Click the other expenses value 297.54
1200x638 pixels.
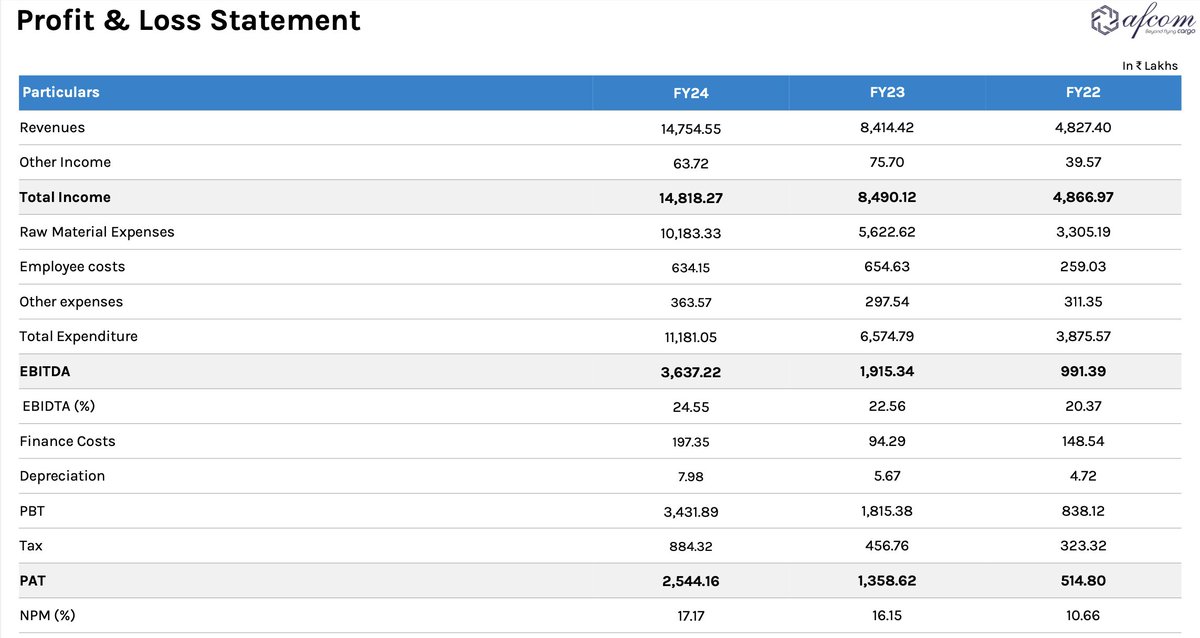pyautogui.click(x=887, y=301)
